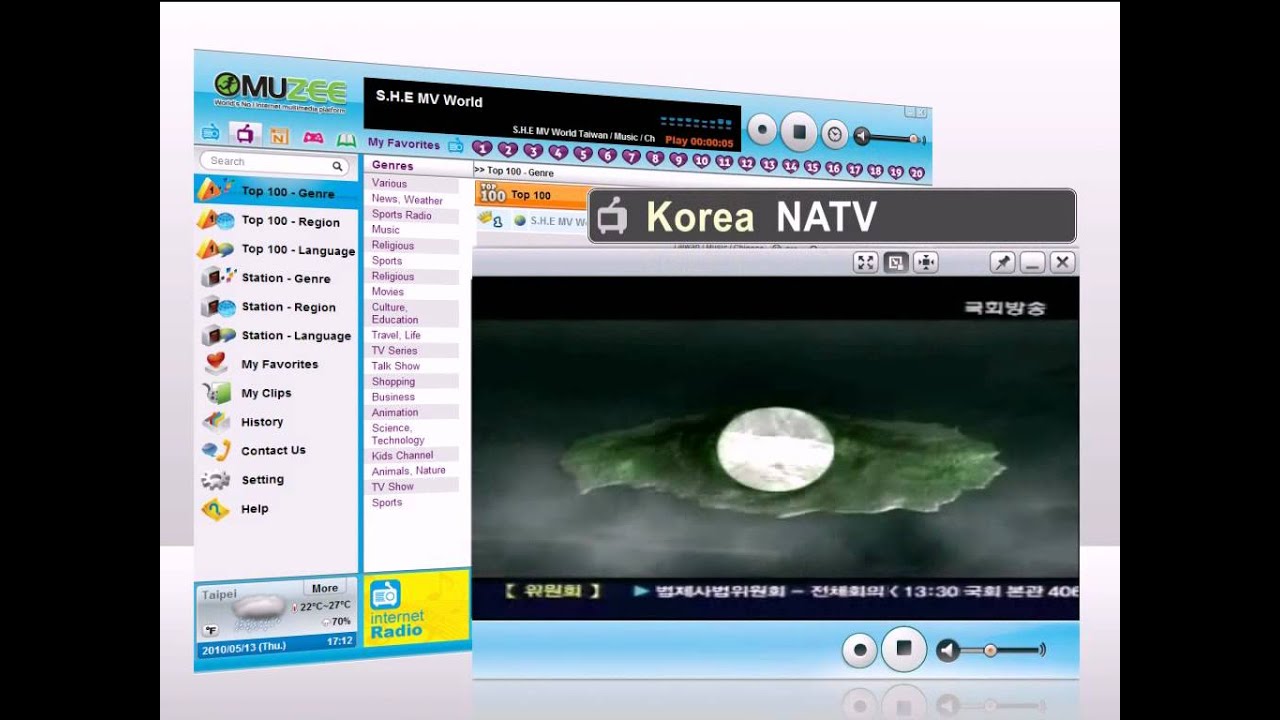This screenshot has width=1280, height=720.
Task: Mute the main player speaker icon
Action: click(861, 136)
